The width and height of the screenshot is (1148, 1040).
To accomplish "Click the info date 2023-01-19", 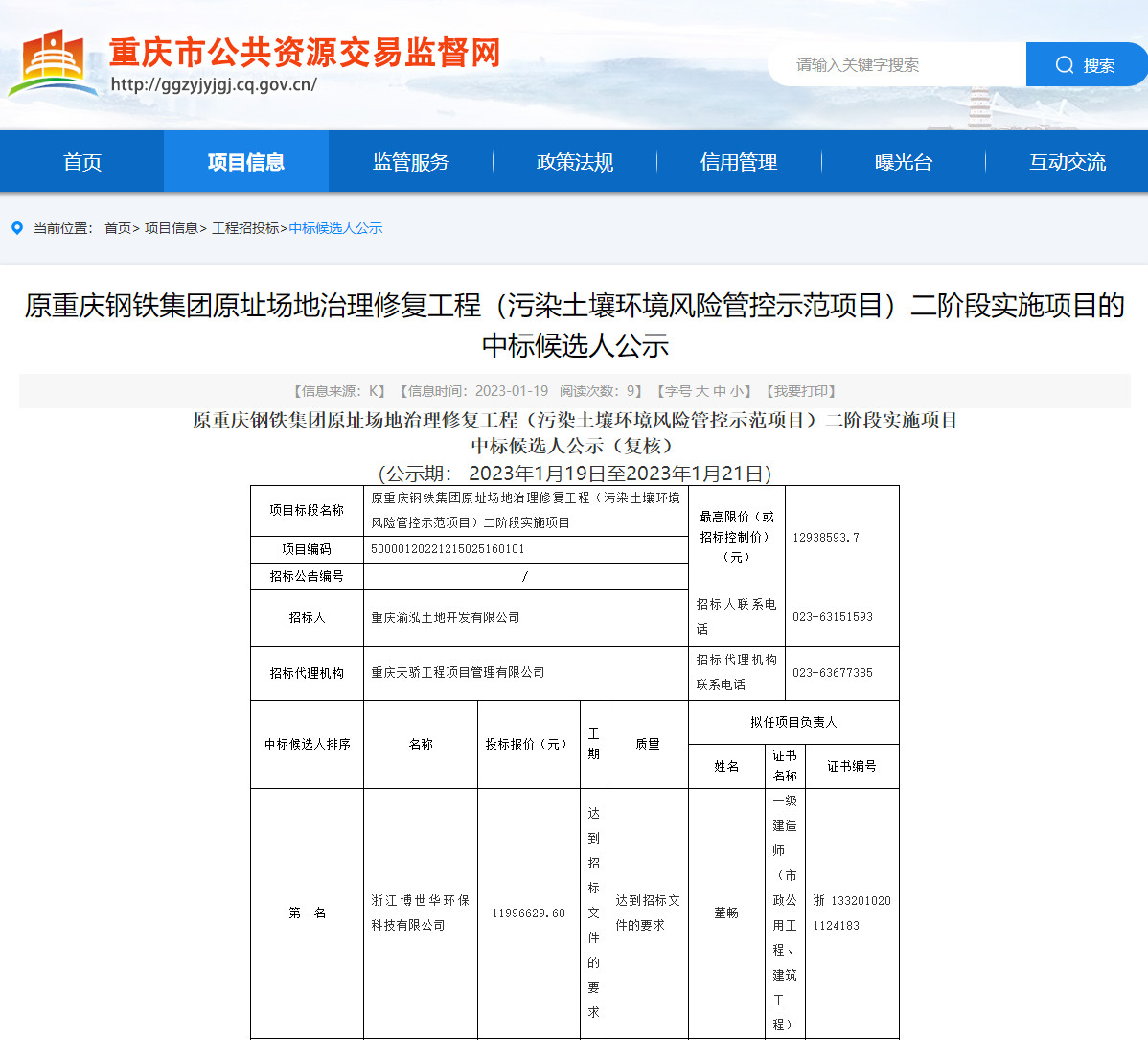I will [x=512, y=392].
